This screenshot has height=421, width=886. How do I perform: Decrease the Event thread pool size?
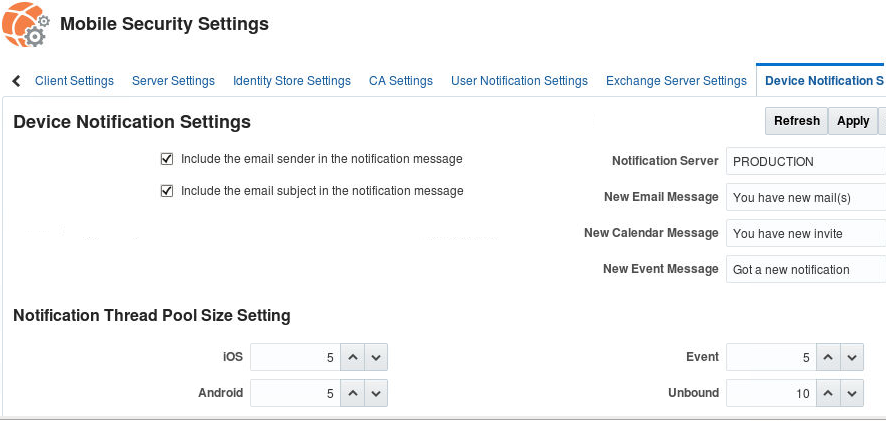click(852, 357)
